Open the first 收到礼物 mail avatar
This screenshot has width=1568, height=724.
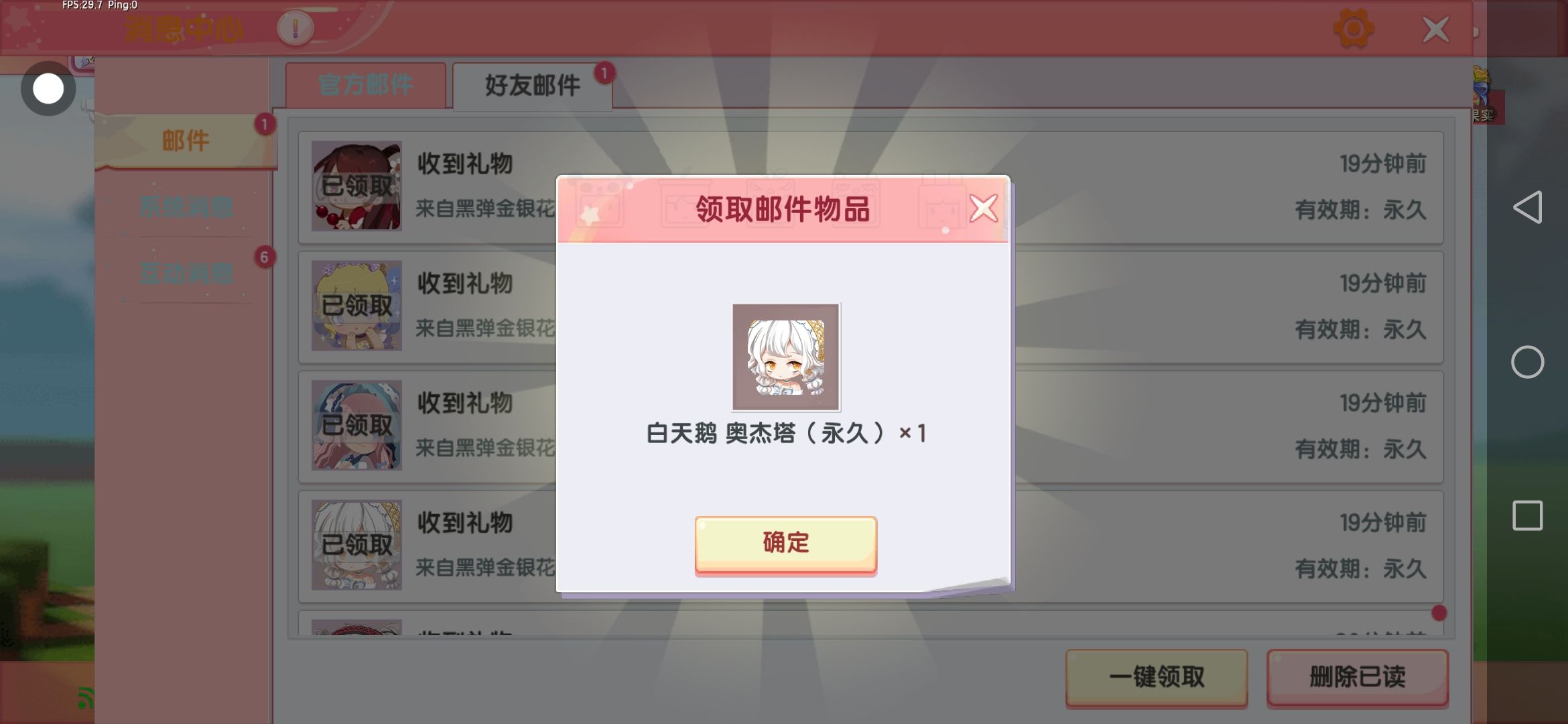(356, 186)
